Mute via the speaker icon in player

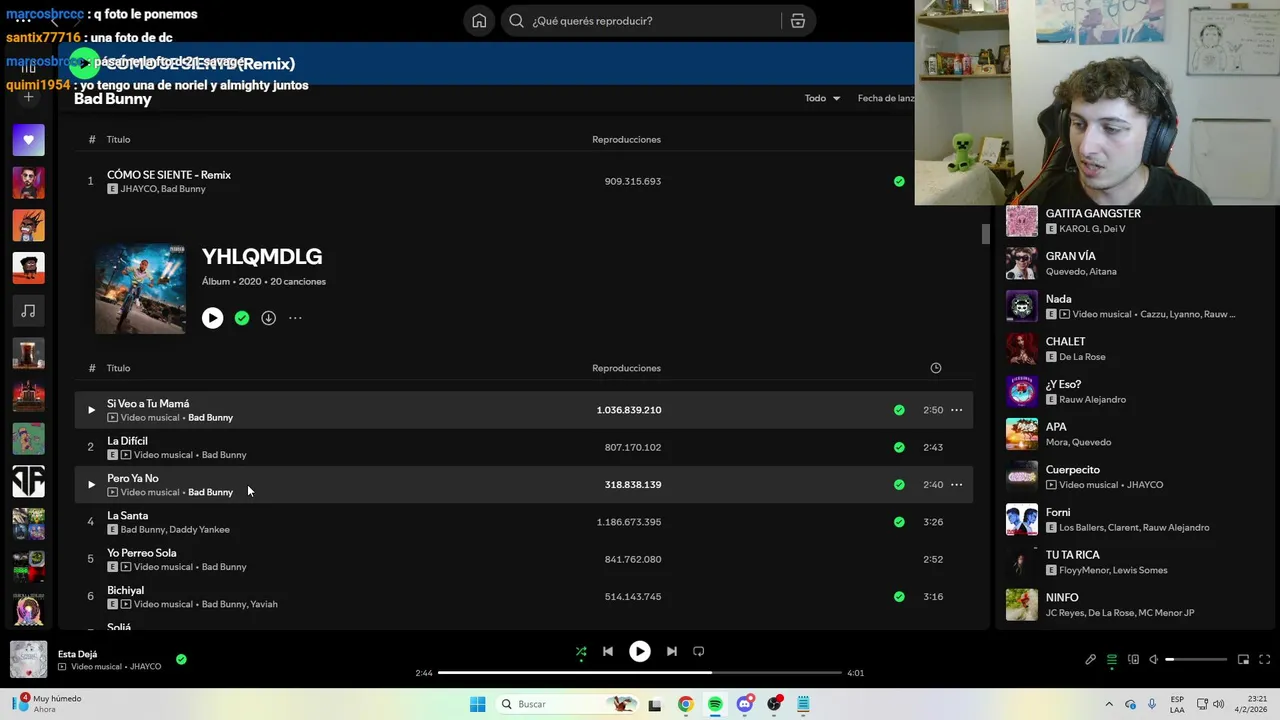coord(1153,660)
